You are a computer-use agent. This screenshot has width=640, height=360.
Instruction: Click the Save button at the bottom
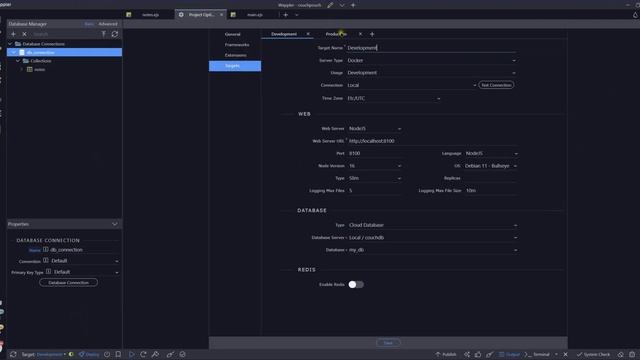388,343
